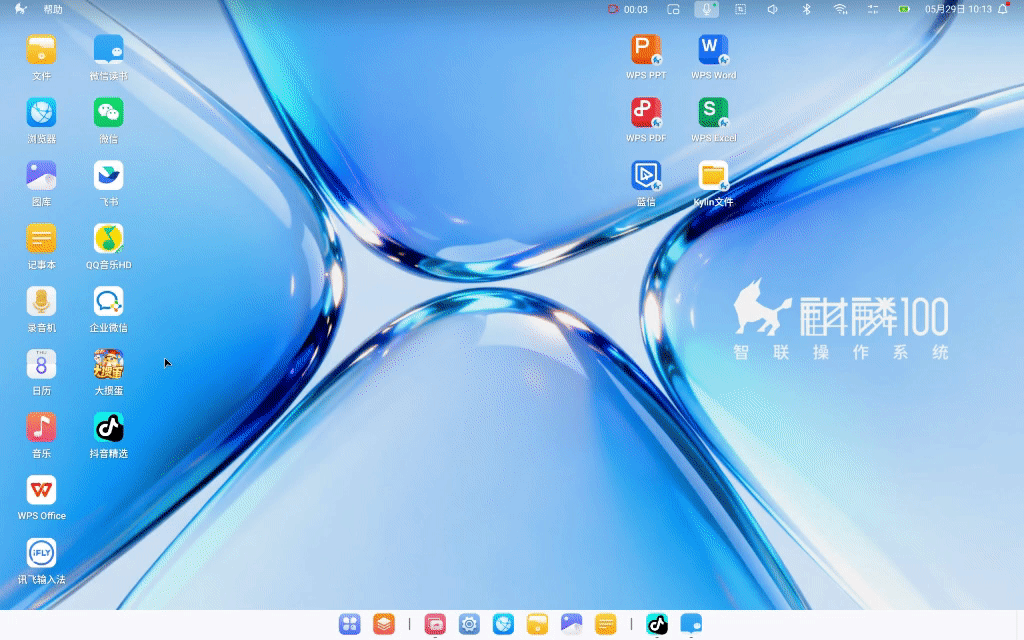Open the WPS Word shortcut
Screen dimensions: 1024x640
tap(713, 50)
